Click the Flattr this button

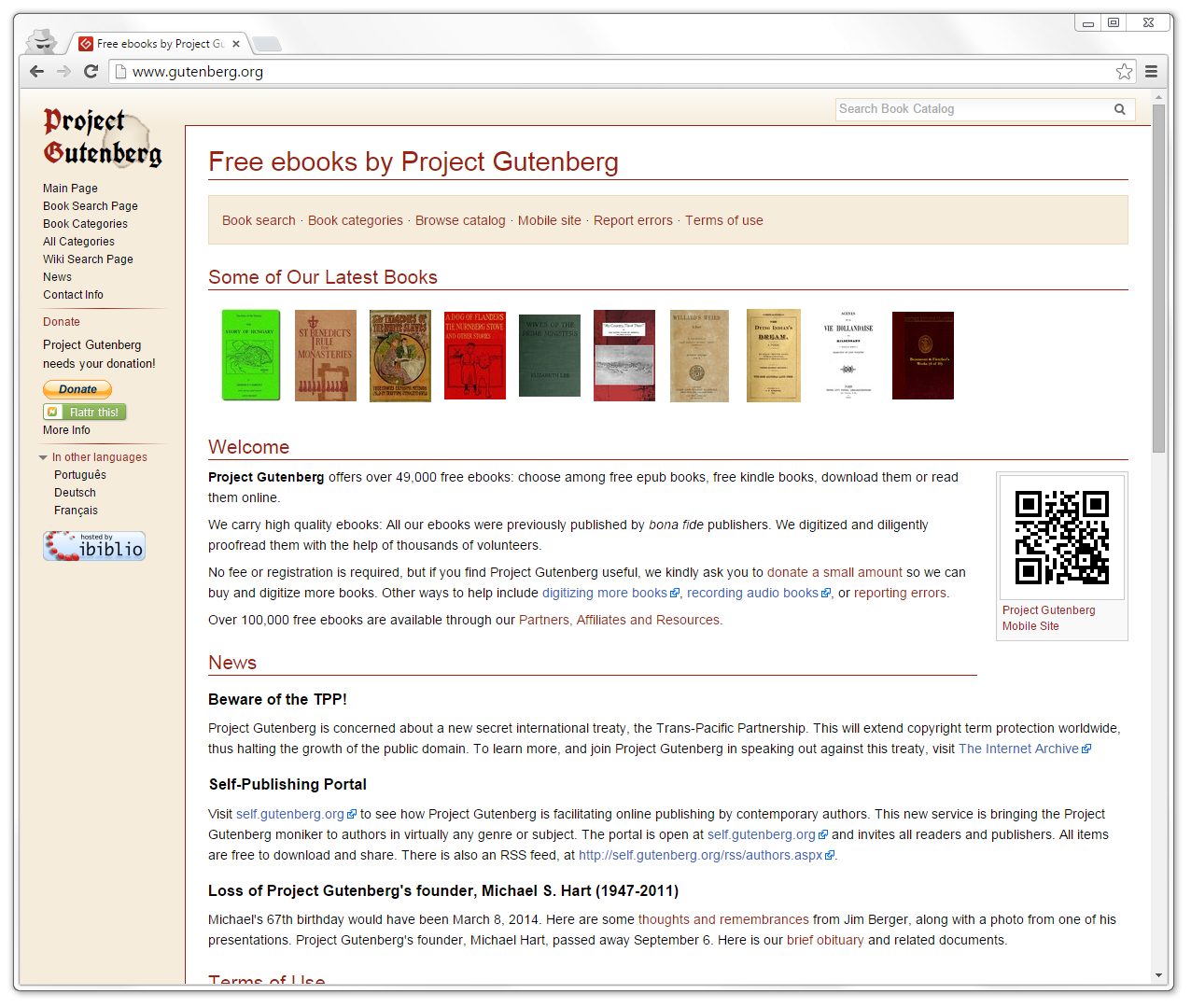(84, 412)
